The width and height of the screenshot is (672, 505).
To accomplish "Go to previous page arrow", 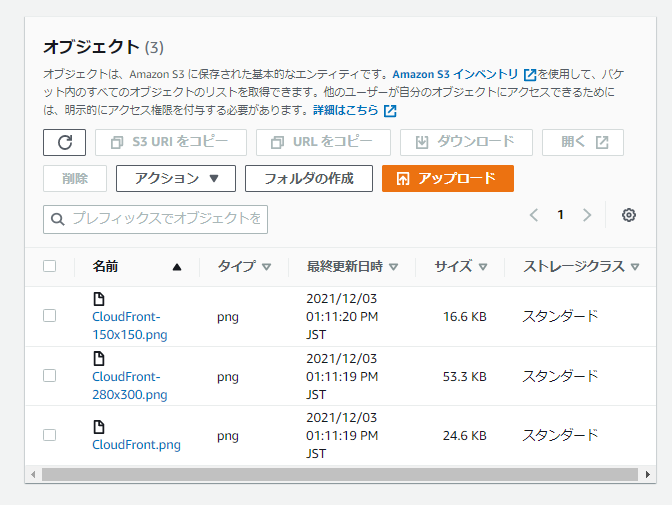I will click(534, 215).
